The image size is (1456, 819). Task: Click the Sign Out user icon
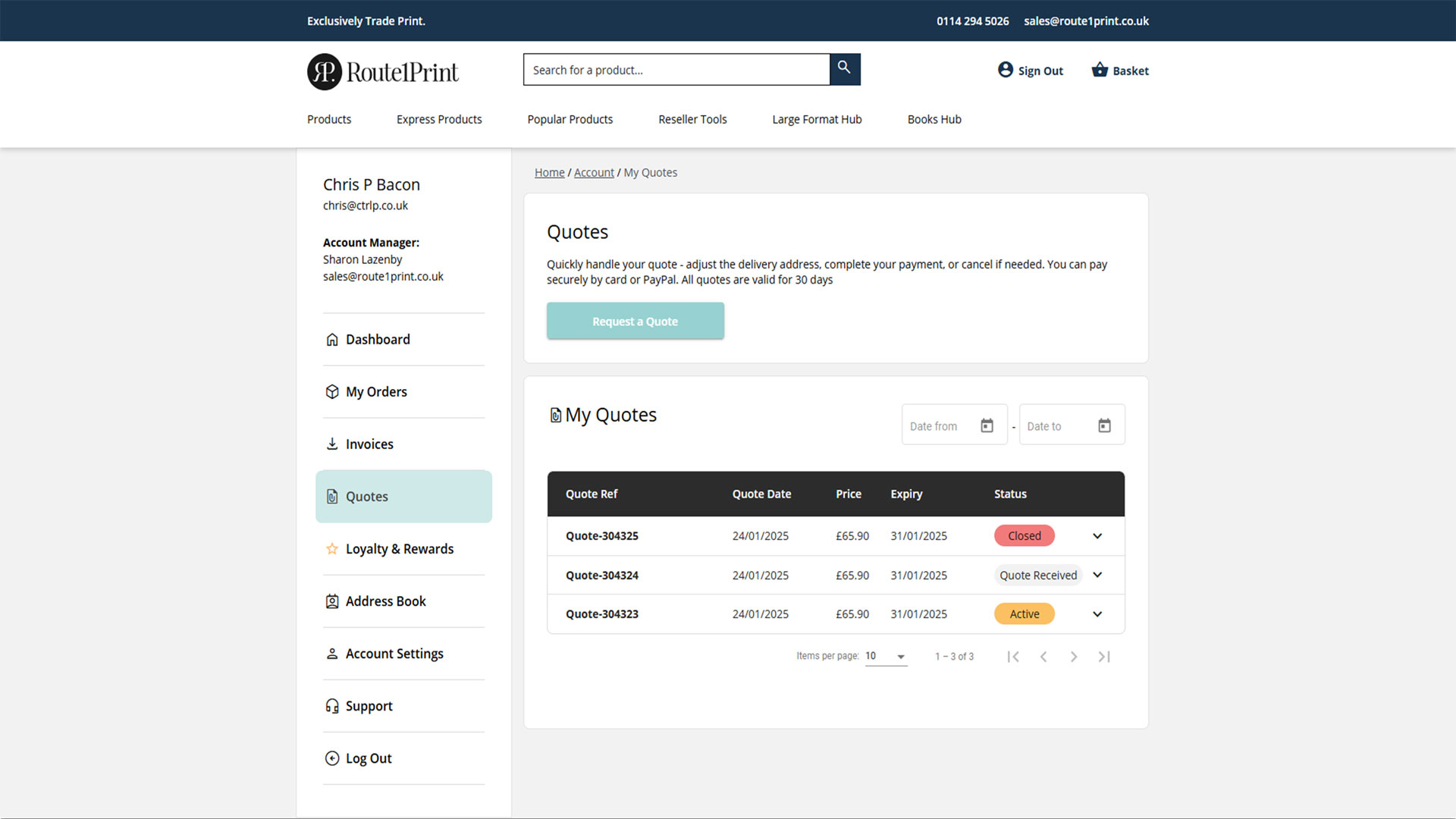[1006, 70]
